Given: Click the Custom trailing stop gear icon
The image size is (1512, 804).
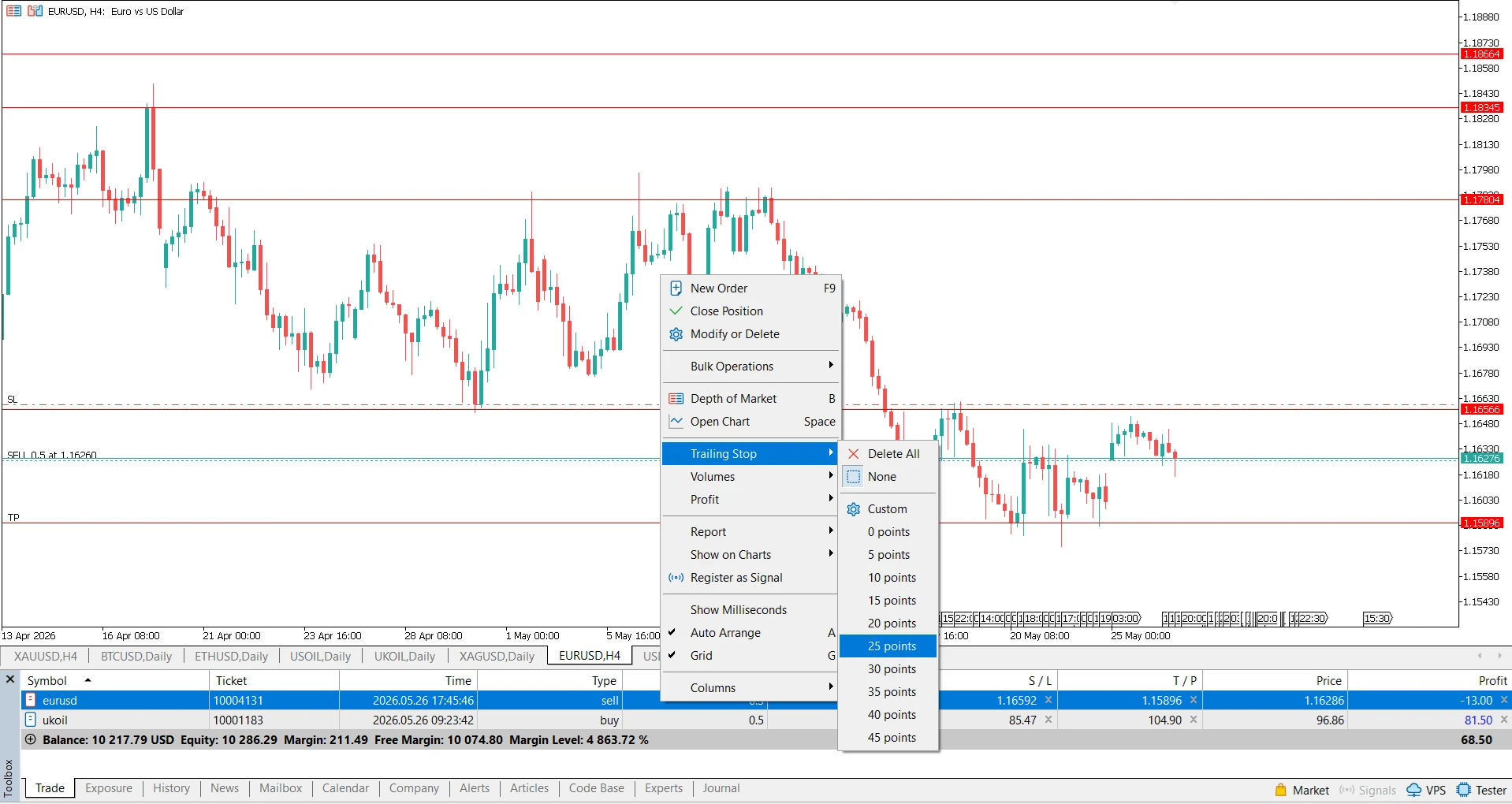Looking at the screenshot, I should [853, 509].
